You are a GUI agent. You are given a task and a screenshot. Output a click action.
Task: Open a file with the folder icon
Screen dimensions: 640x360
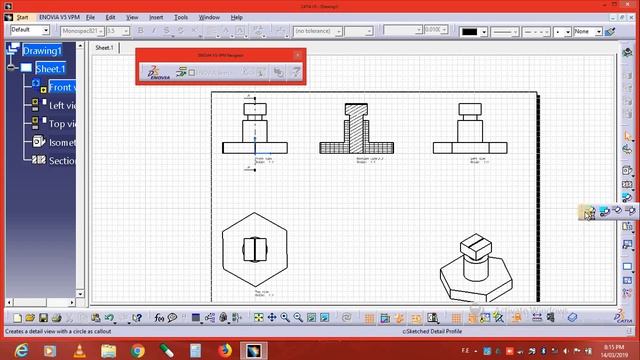click(x=30, y=318)
